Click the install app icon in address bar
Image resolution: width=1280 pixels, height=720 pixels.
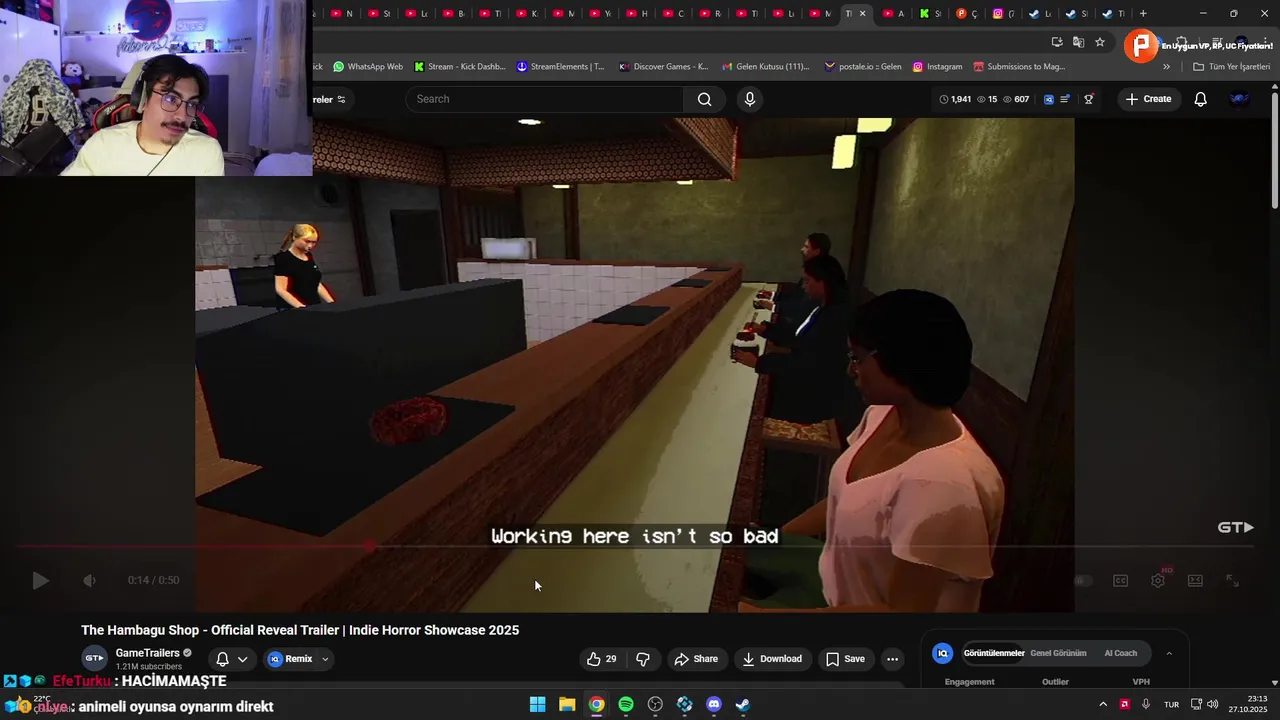[1057, 42]
